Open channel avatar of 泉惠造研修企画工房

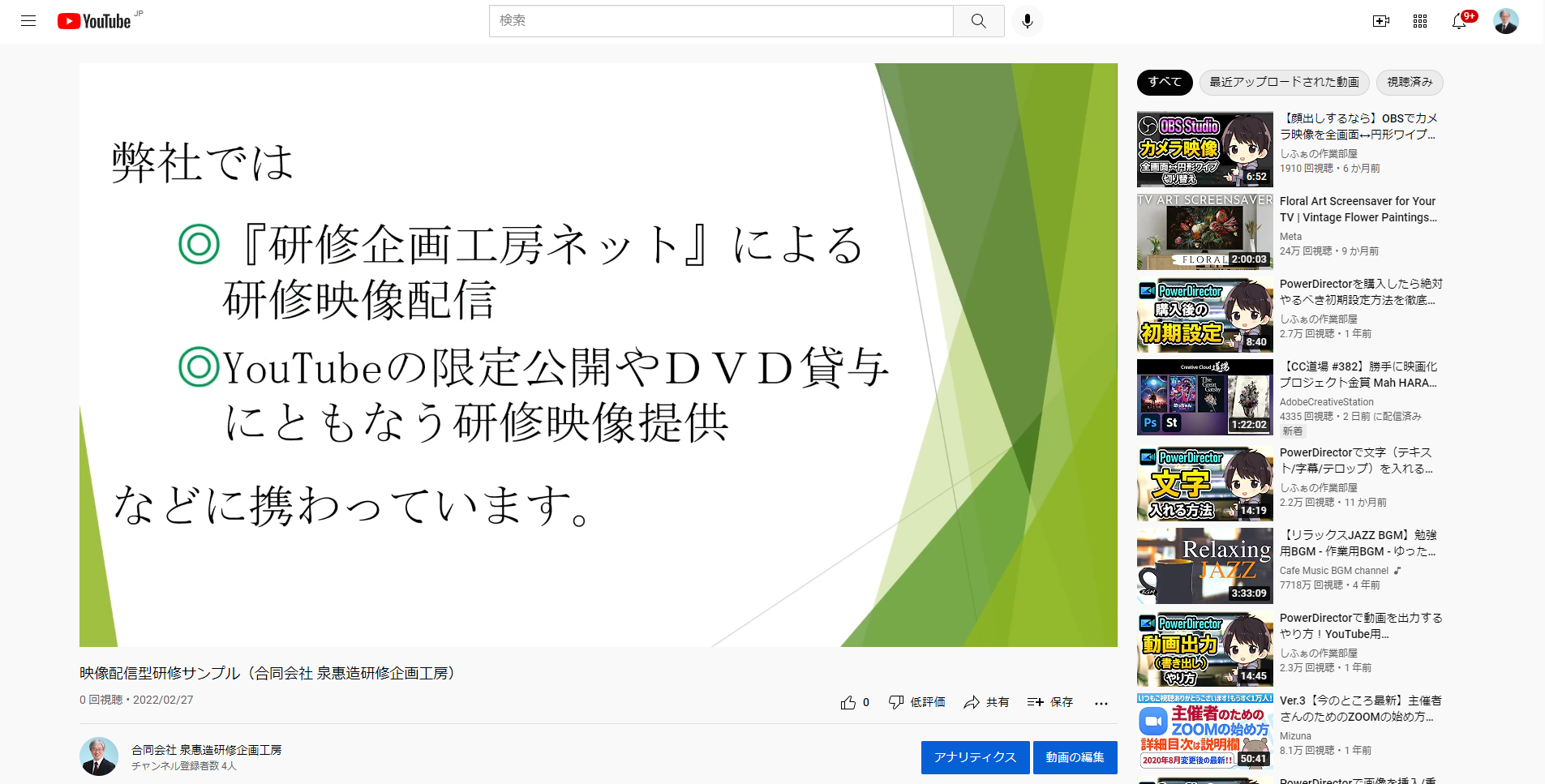point(99,756)
